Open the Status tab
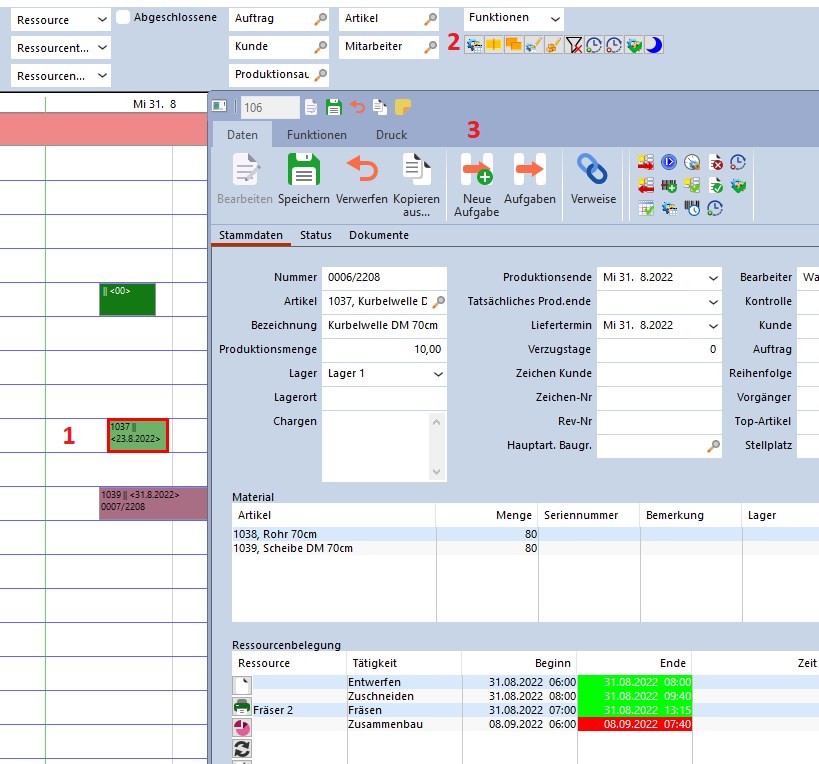This screenshot has height=764, width=819. pos(315,235)
